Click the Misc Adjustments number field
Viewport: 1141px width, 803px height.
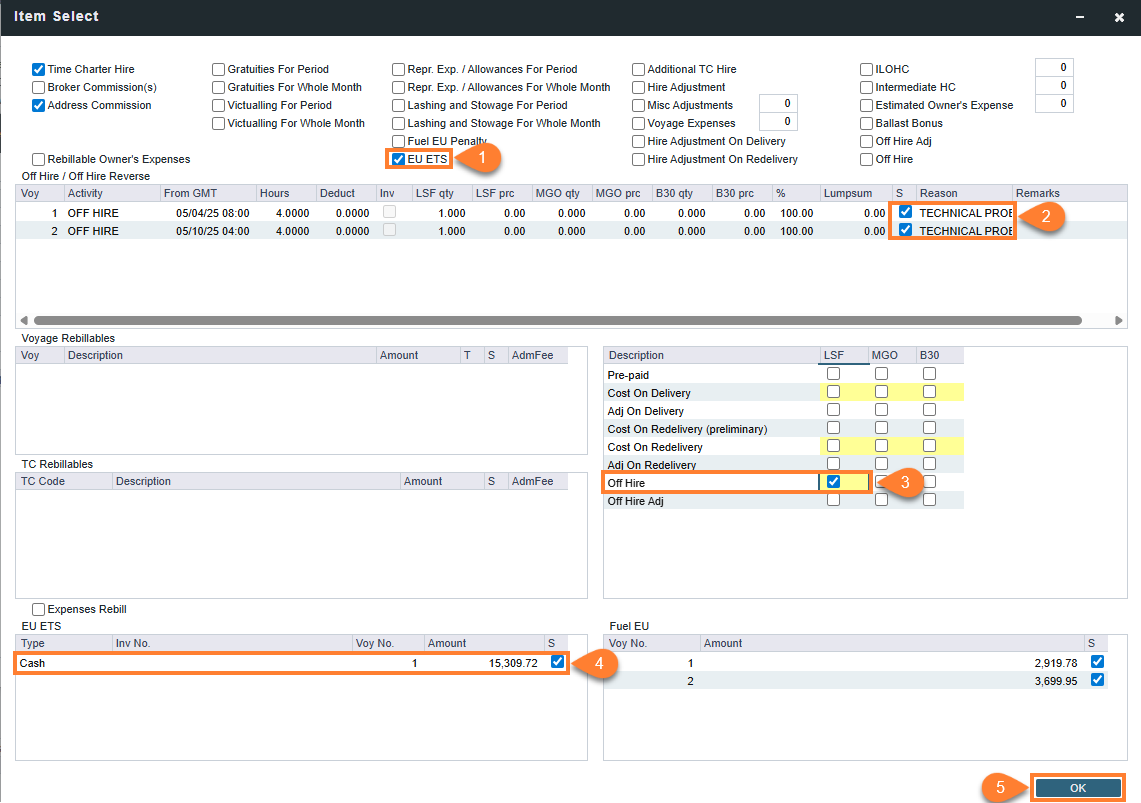pyautogui.click(x=779, y=104)
